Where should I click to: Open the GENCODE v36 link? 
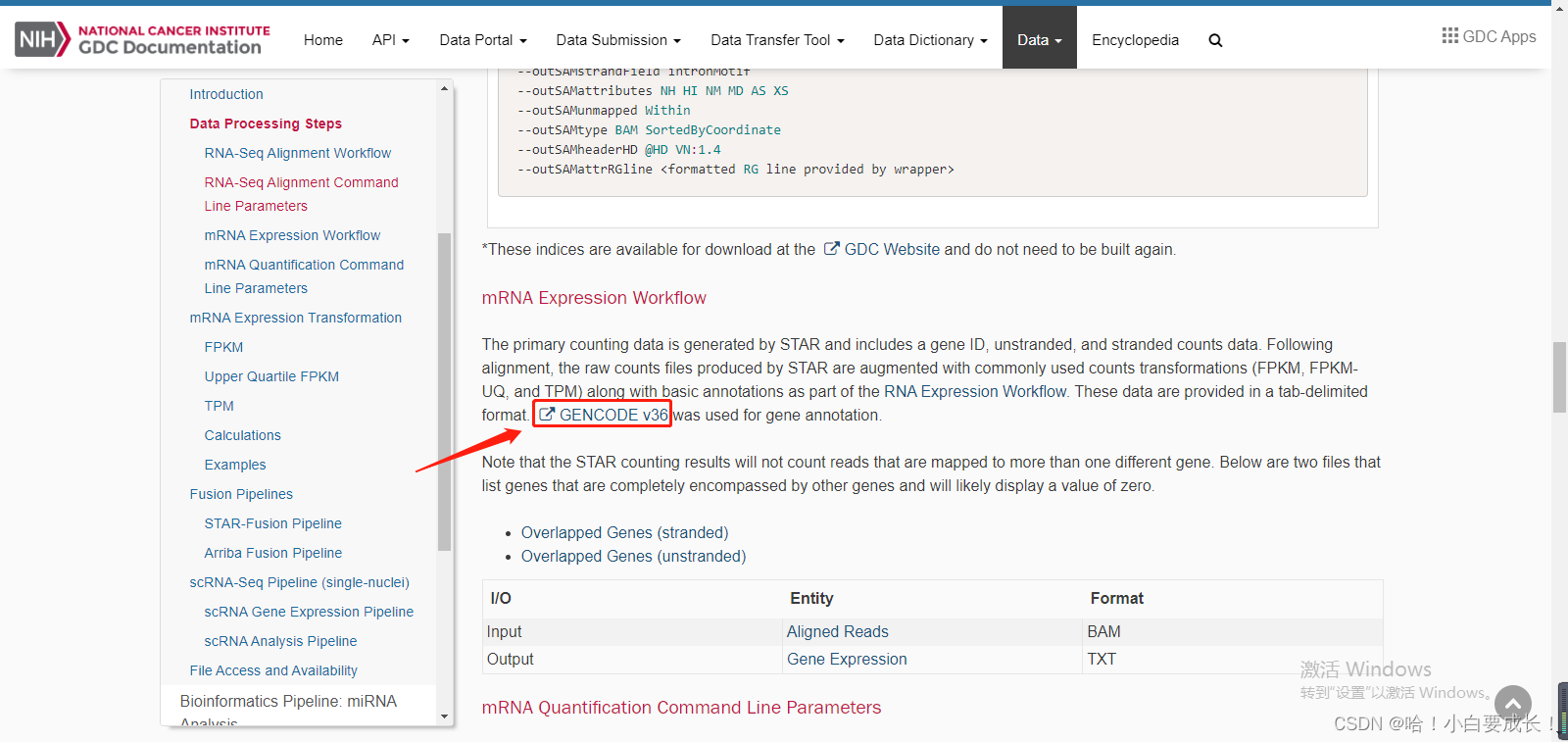pyautogui.click(x=613, y=415)
